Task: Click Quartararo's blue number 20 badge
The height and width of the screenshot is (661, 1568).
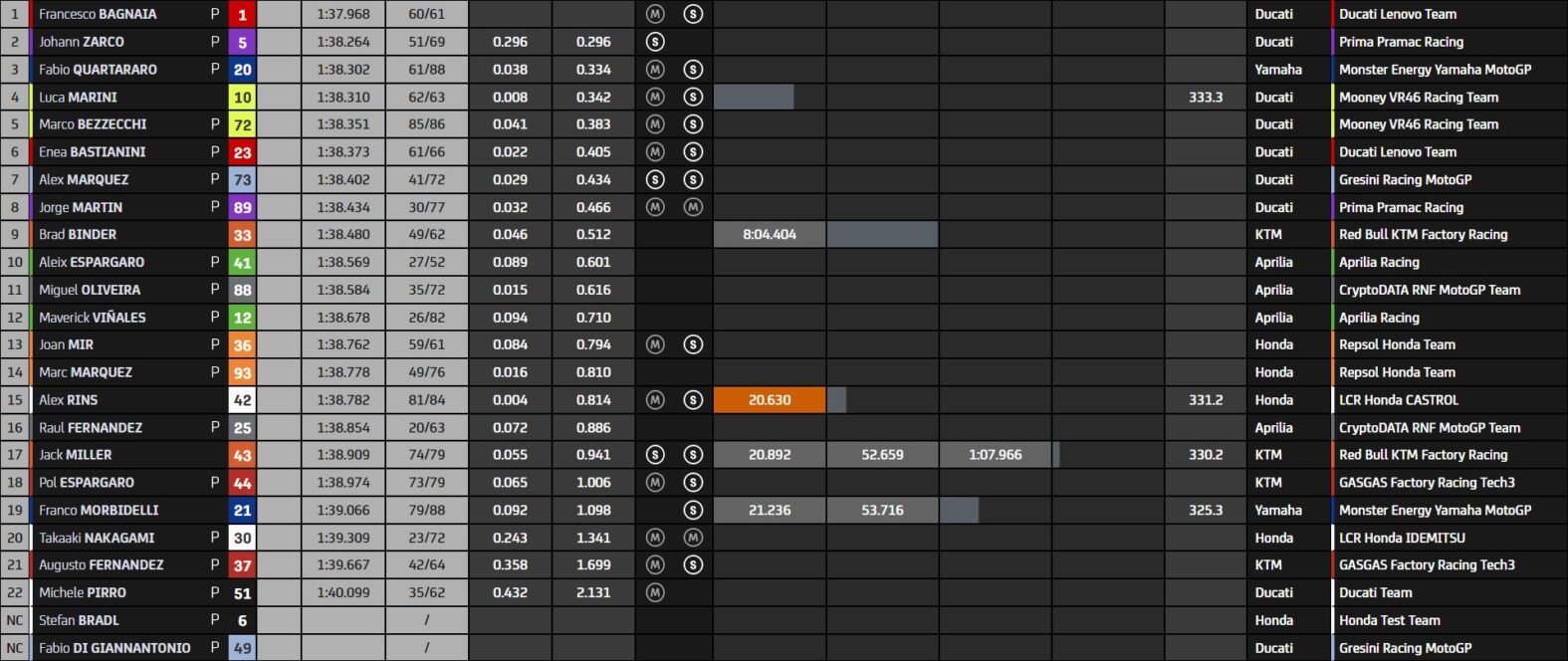Action: pos(242,70)
